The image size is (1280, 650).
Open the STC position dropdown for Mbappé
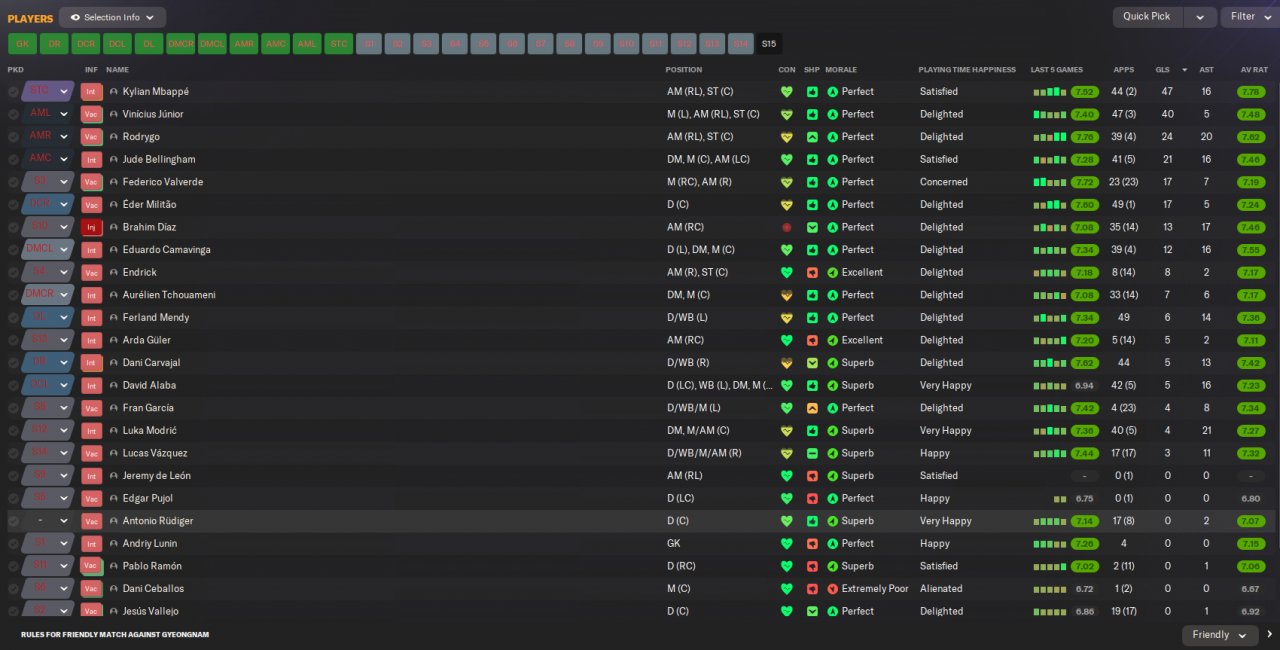coord(48,91)
